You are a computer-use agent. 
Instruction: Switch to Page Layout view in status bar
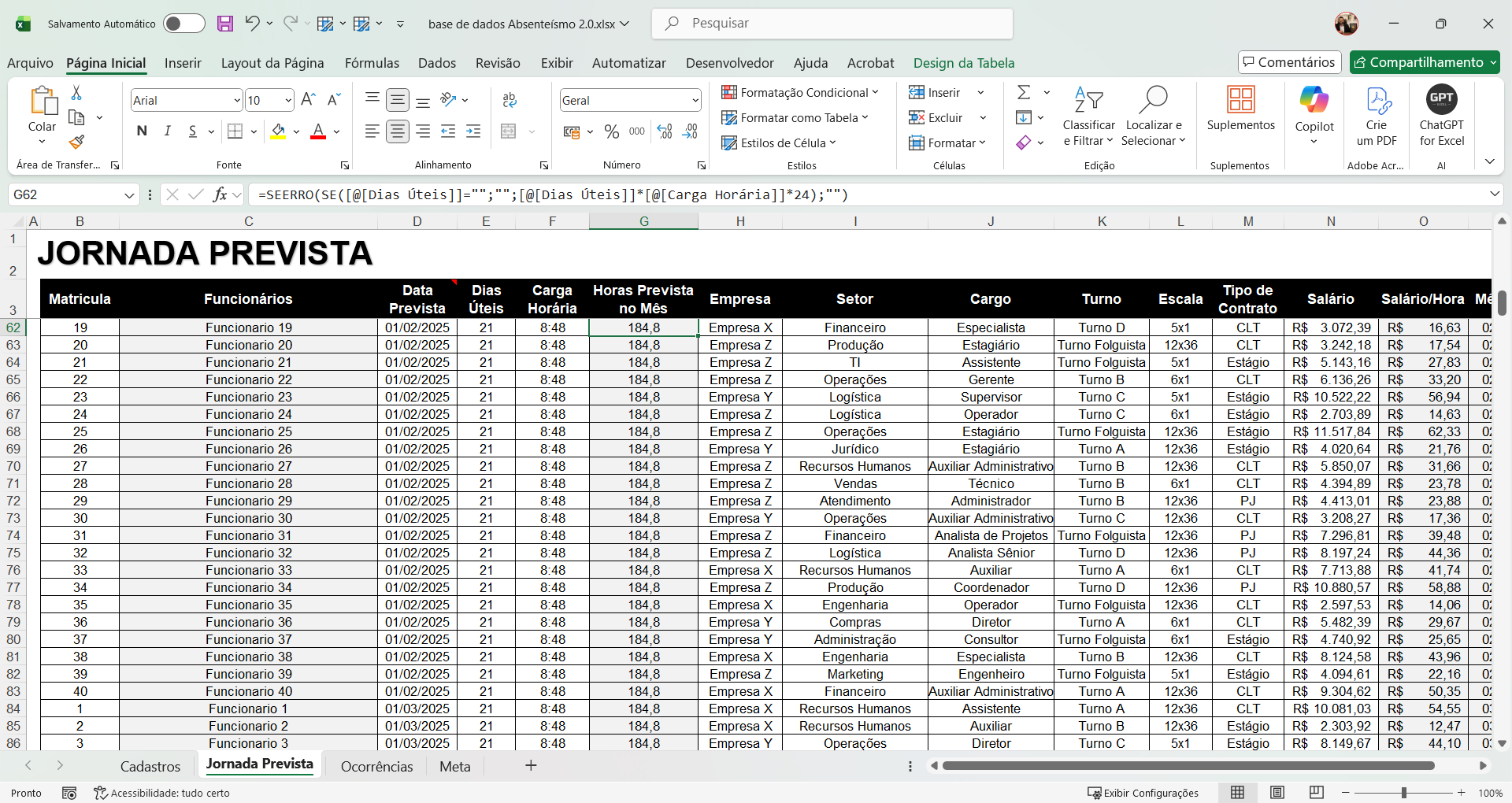1277,793
